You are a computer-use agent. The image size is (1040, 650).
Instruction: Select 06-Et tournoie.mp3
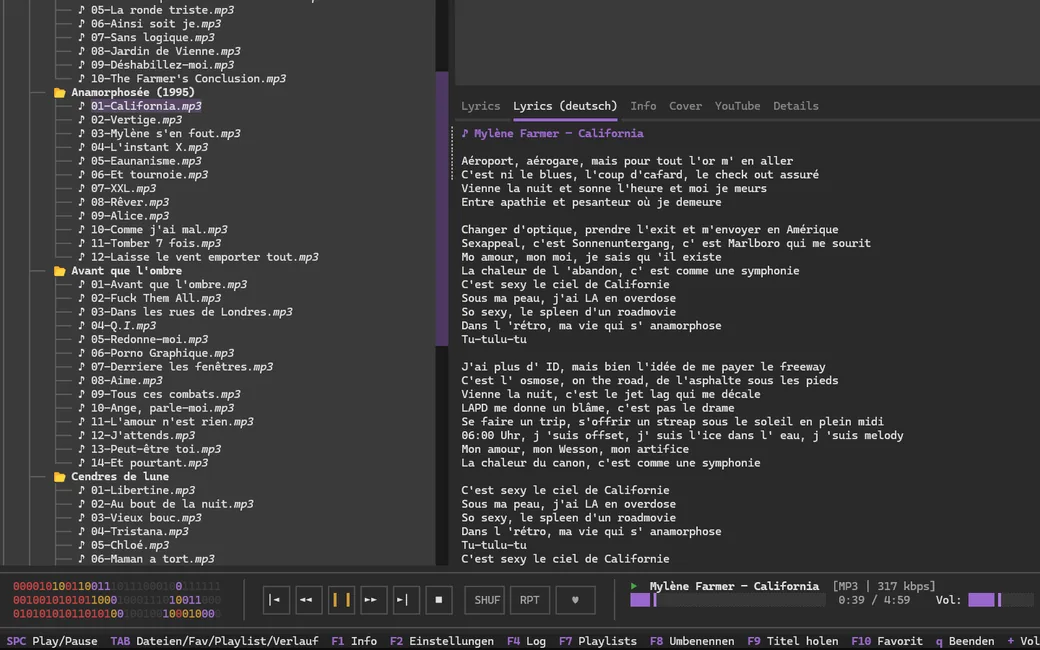pos(149,175)
